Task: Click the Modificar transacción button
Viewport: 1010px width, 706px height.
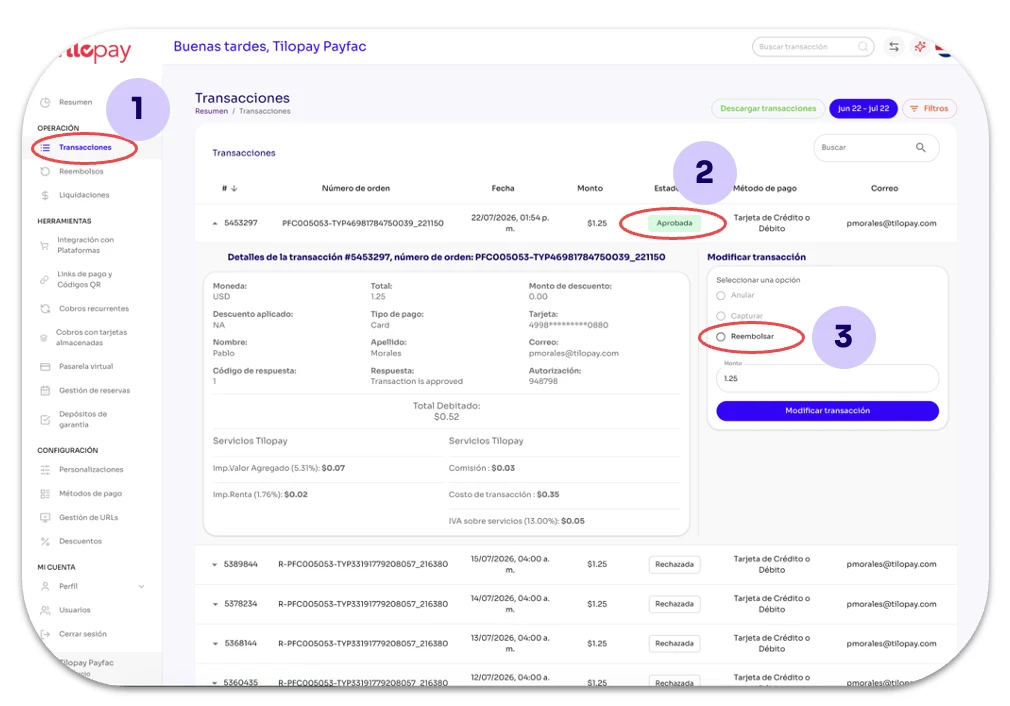Action: pos(827,411)
